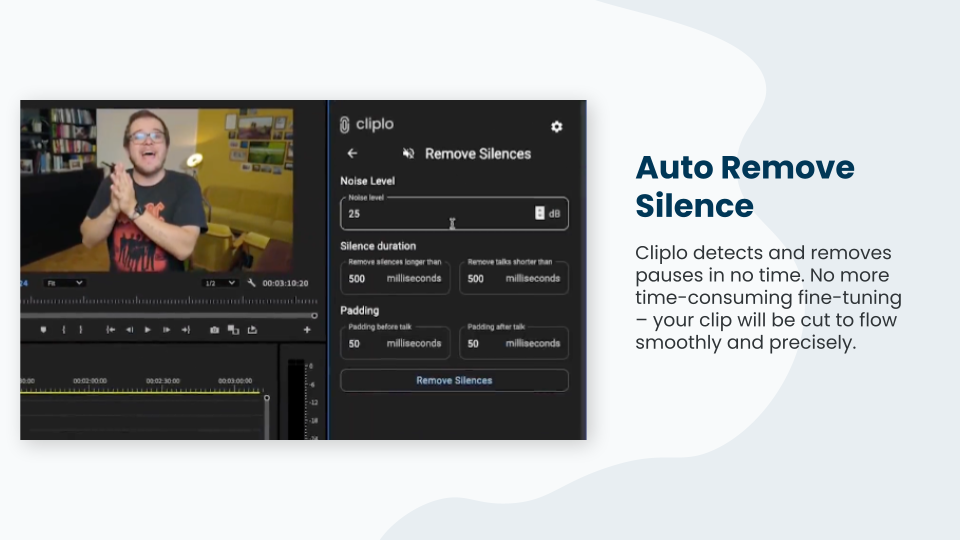The height and width of the screenshot is (540, 960).
Task: Click timeline ruler at 00:03:00:00
Action: [235, 381]
